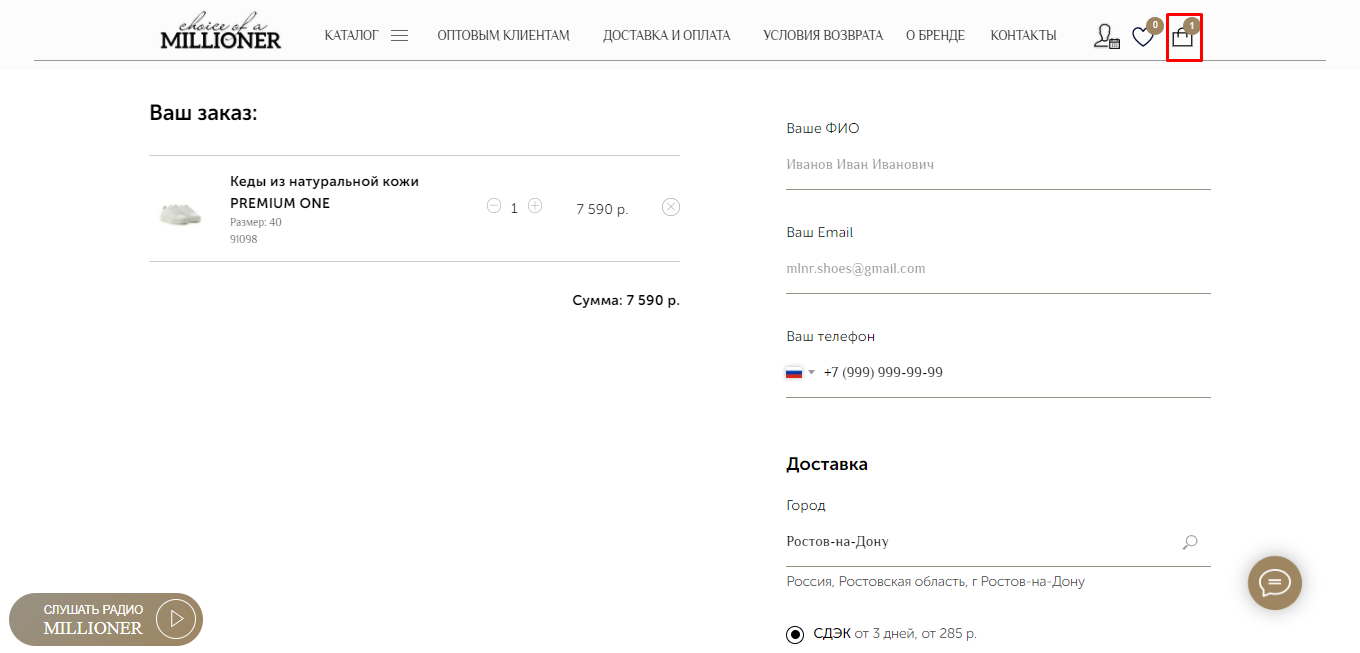Click the sneakers product thumbnail
The height and width of the screenshot is (653, 1360).
pos(181,212)
